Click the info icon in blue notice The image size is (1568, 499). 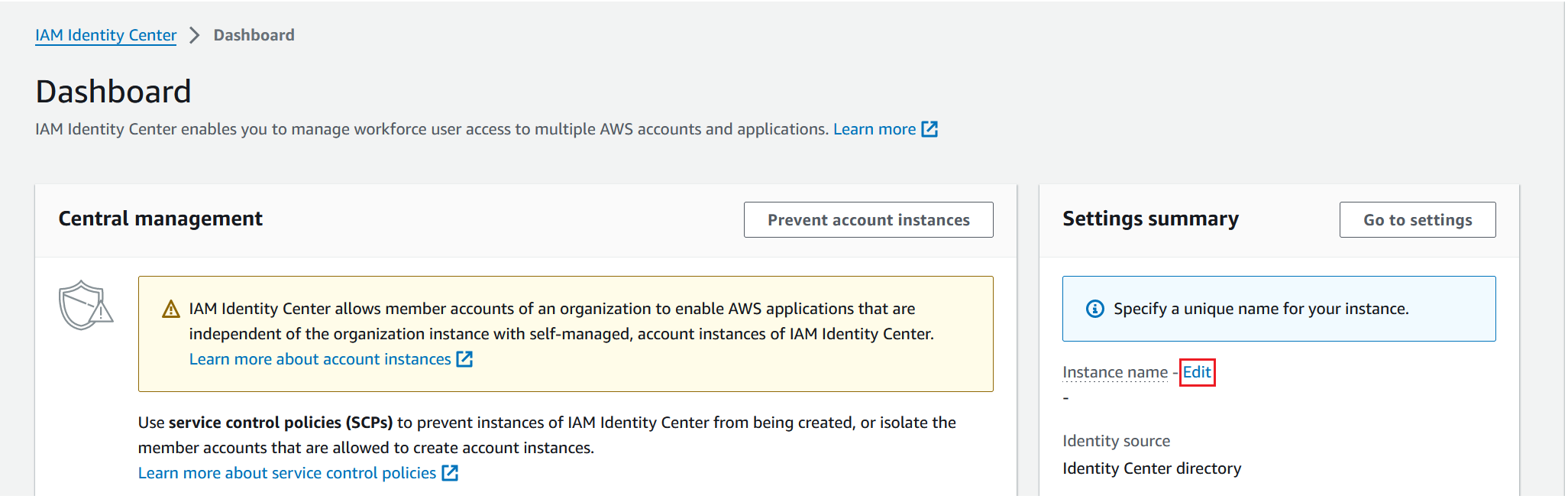(x=1094, y=309)
